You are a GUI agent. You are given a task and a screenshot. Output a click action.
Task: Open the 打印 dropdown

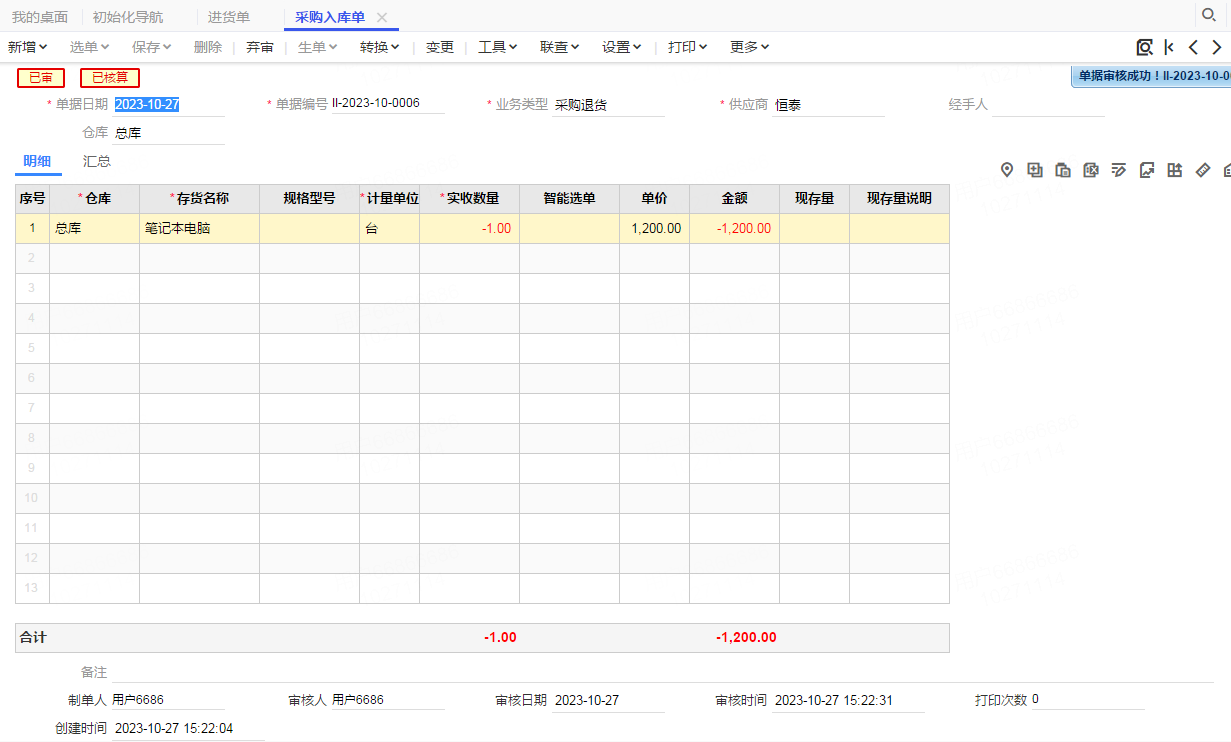point(688,47)
